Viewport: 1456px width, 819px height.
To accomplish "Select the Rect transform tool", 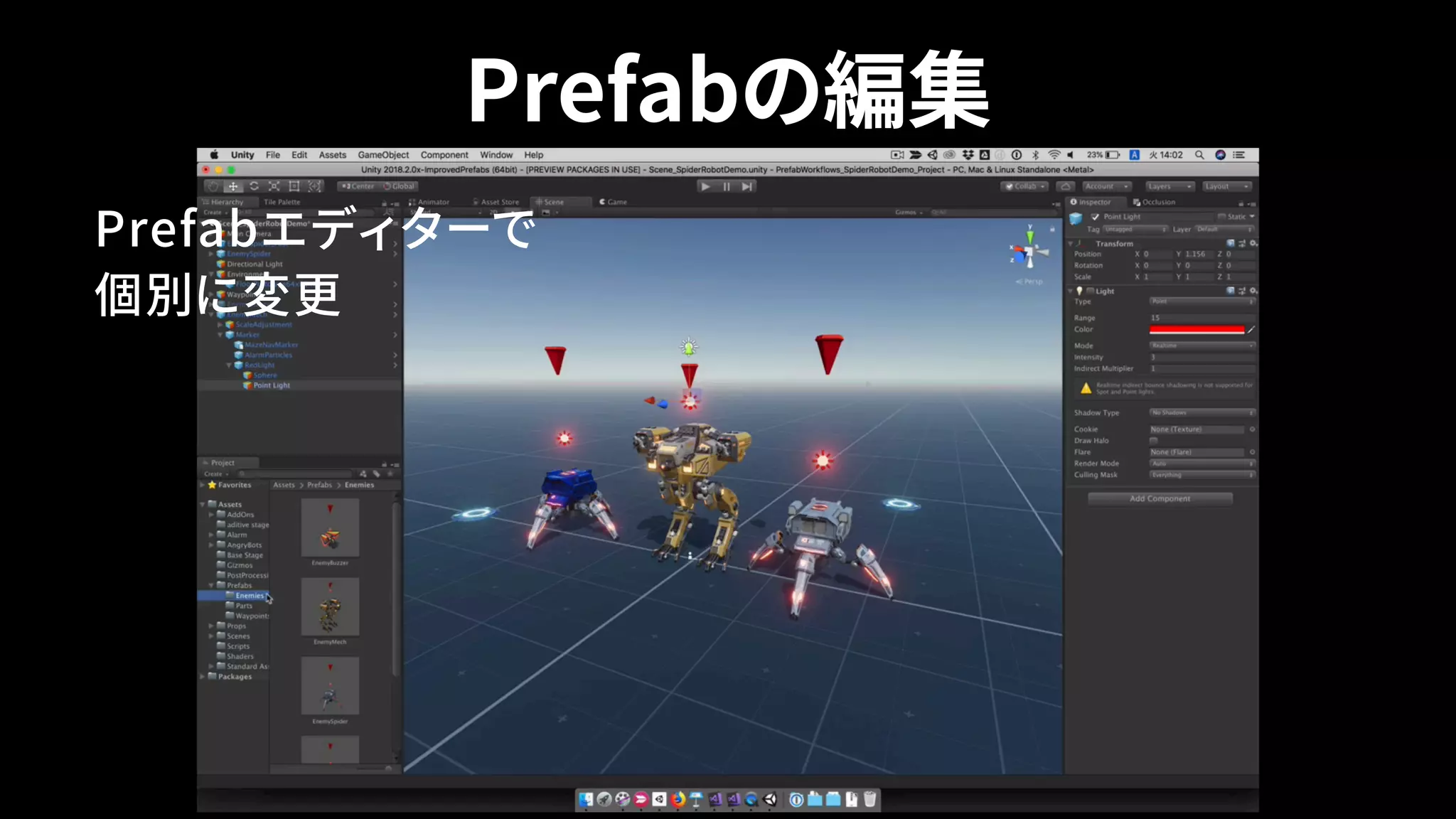I will (294, 186).
